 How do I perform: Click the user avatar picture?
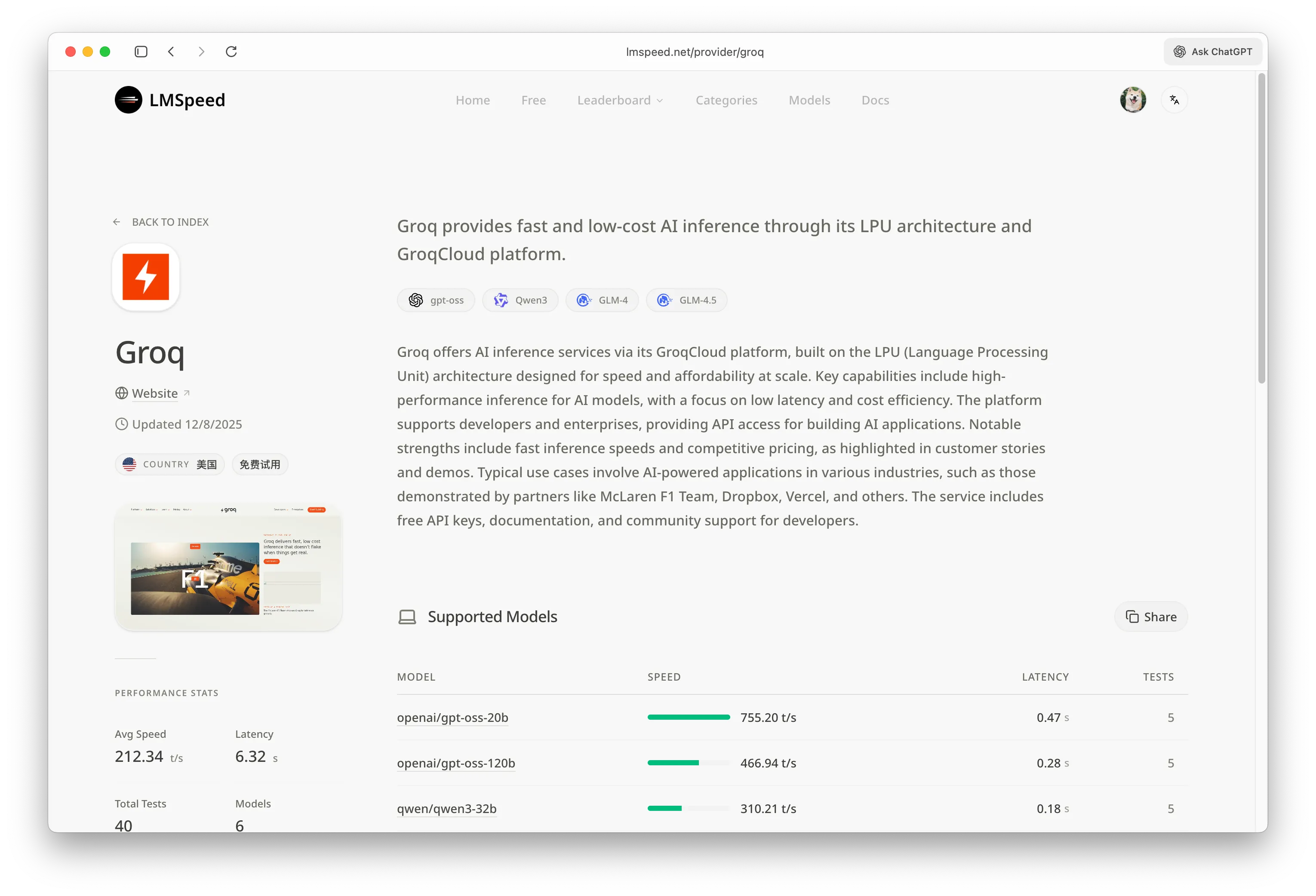1132,100
